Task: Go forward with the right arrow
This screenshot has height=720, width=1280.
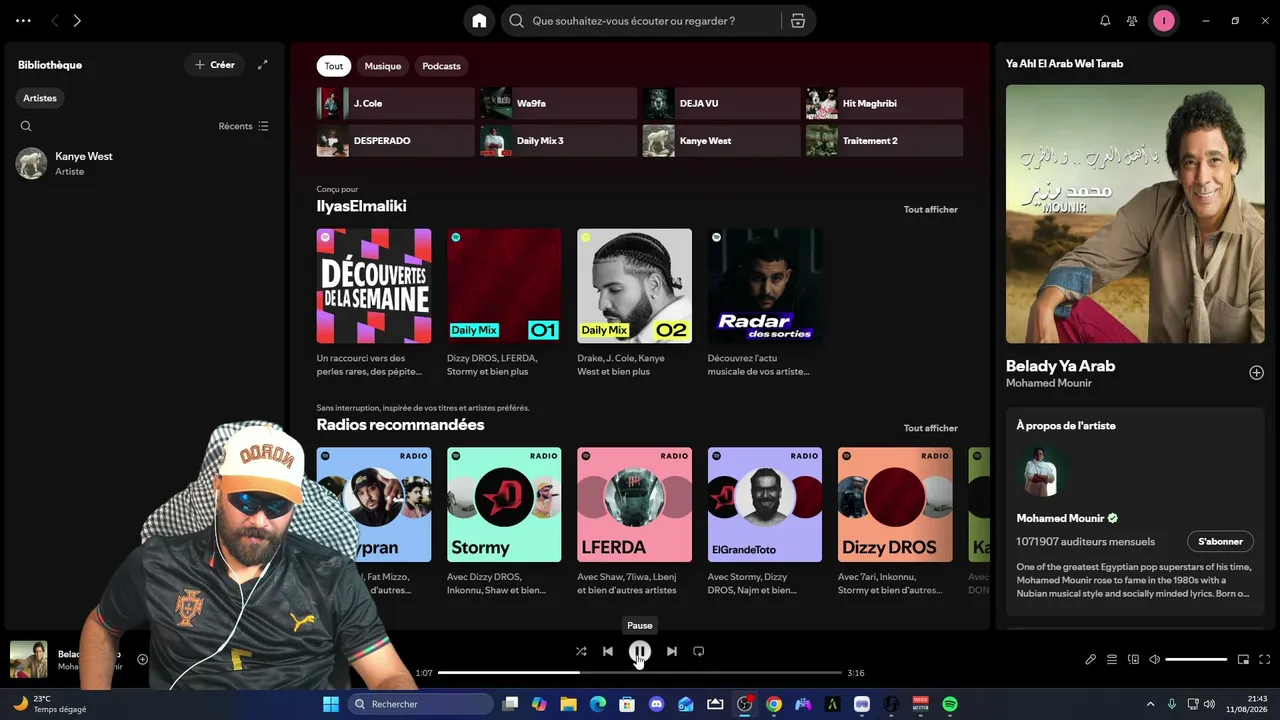Action: [77, 21]
